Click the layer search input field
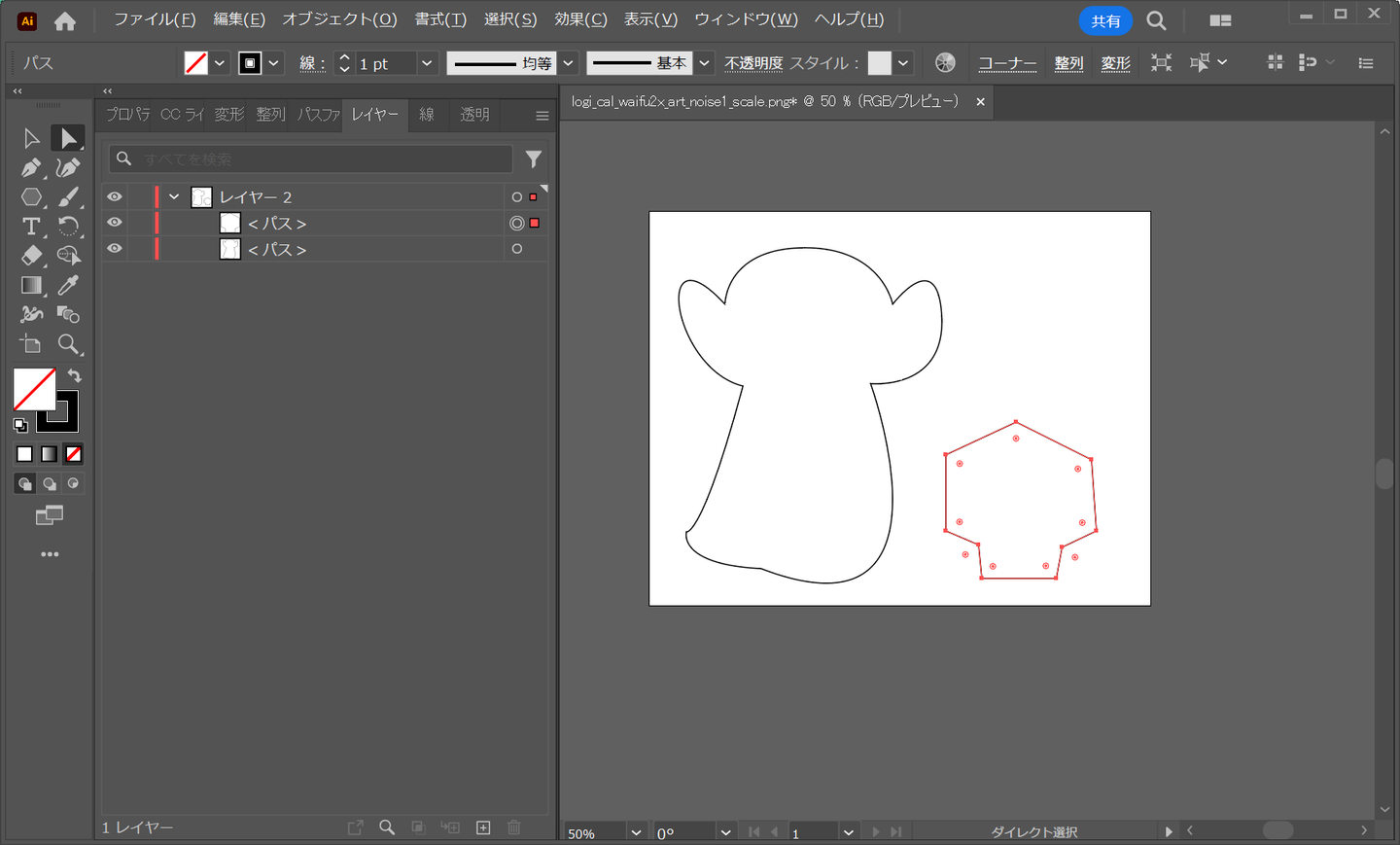1400x845 pixels. click(x=321, y=159)
